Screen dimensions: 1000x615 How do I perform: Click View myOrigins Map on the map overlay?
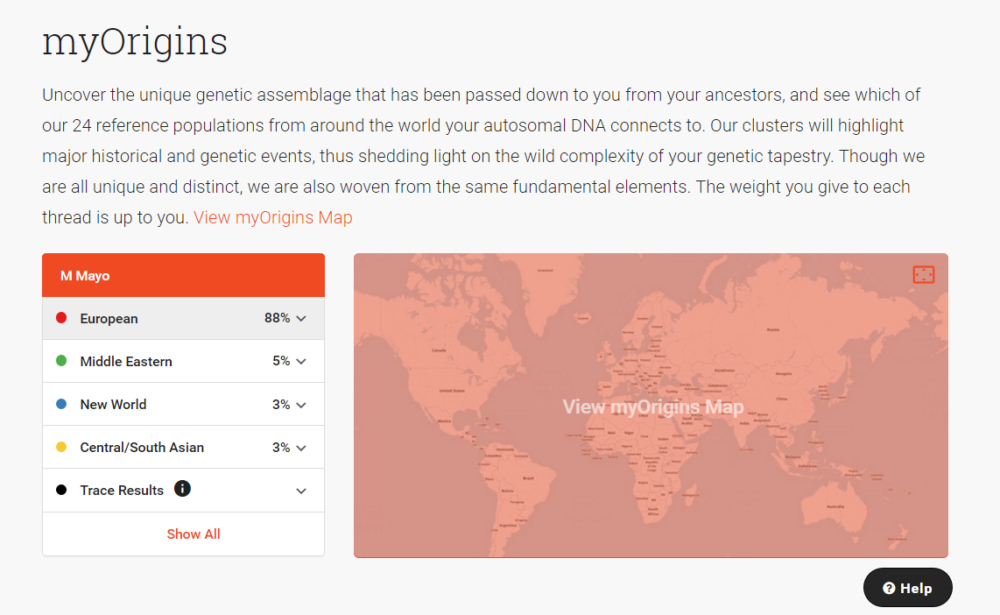651,407
